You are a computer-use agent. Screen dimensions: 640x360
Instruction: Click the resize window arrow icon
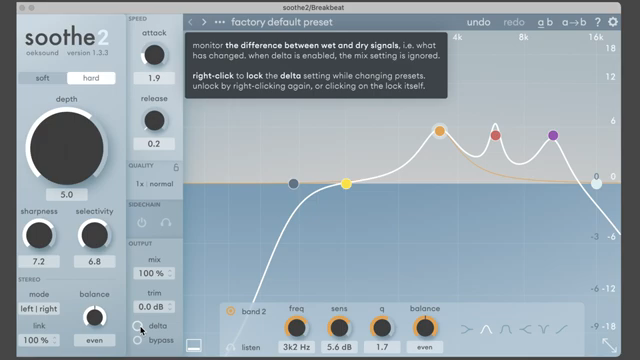pos(610,345)
